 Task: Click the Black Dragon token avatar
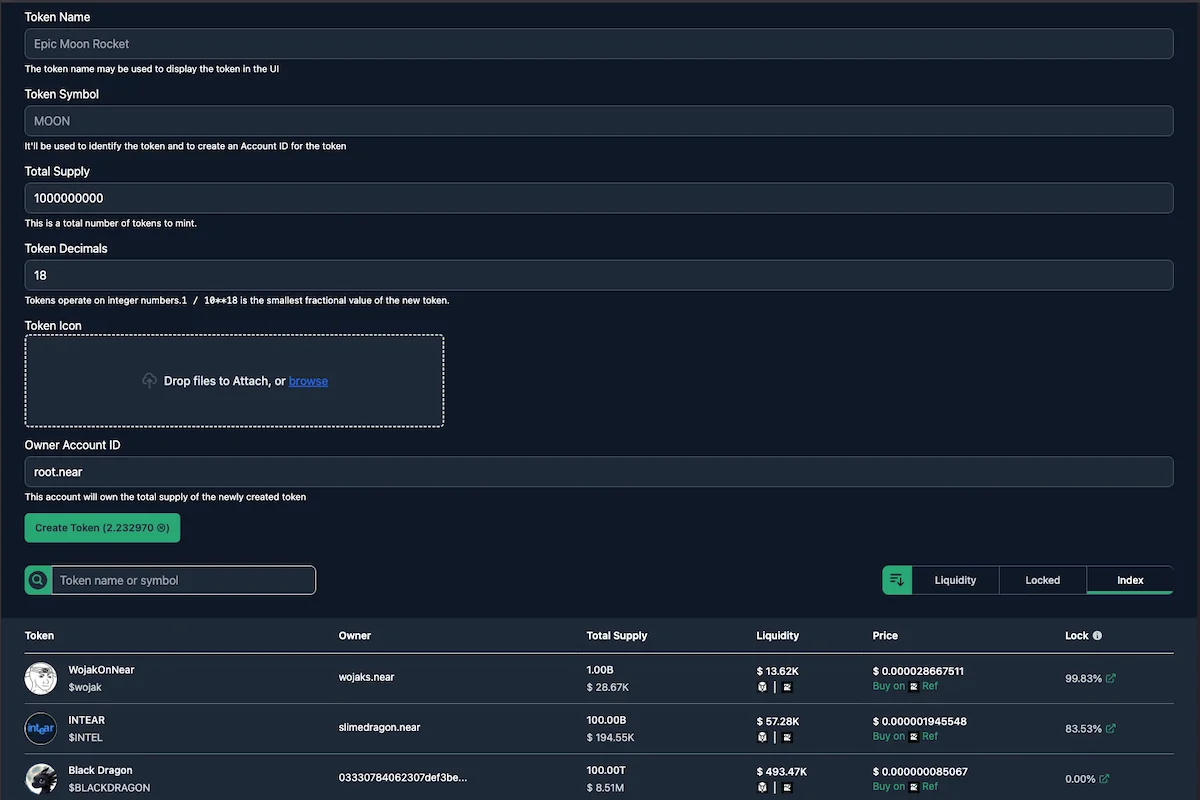(x=41, y=778)
